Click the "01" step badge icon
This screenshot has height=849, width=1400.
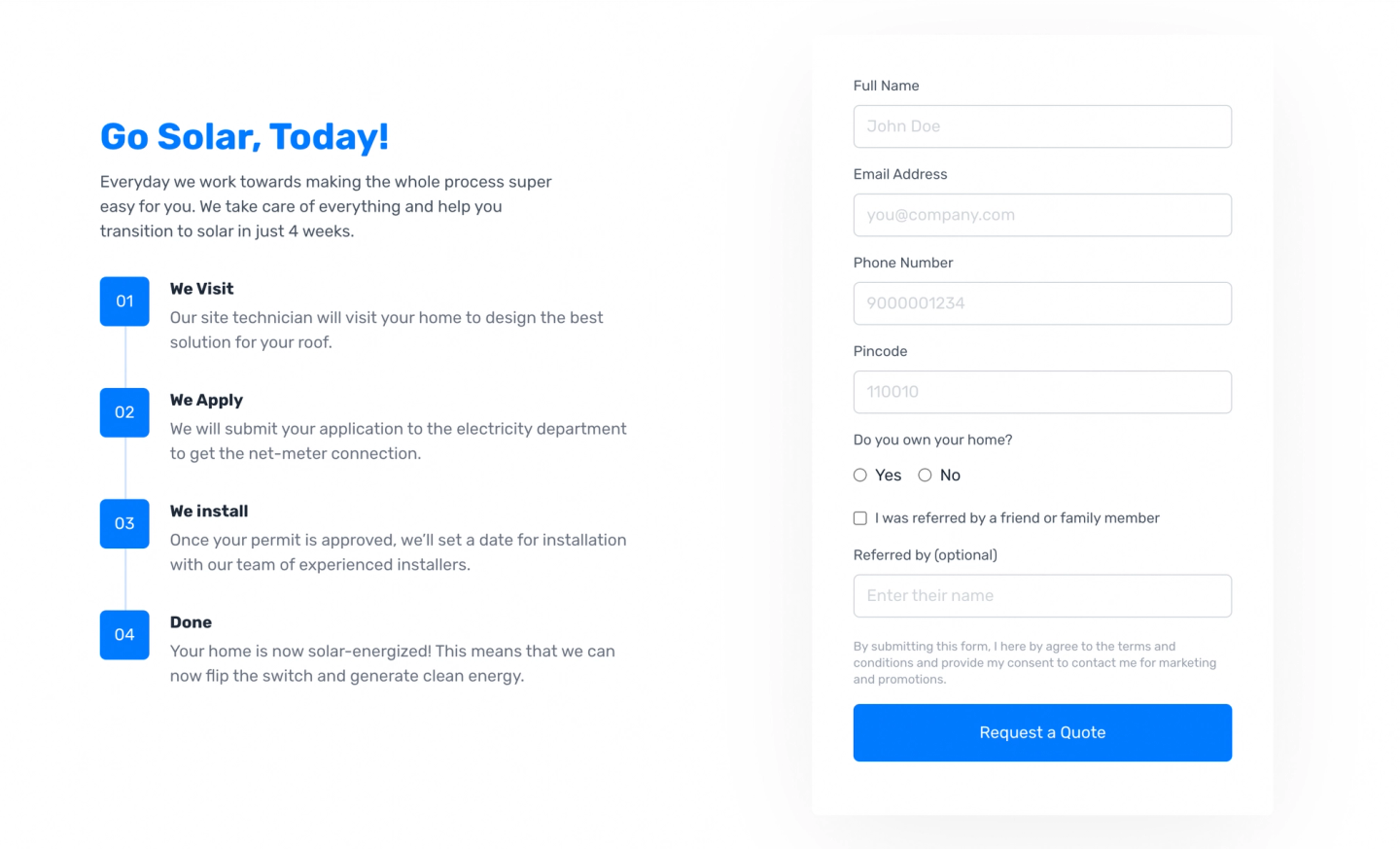[123, 301]
